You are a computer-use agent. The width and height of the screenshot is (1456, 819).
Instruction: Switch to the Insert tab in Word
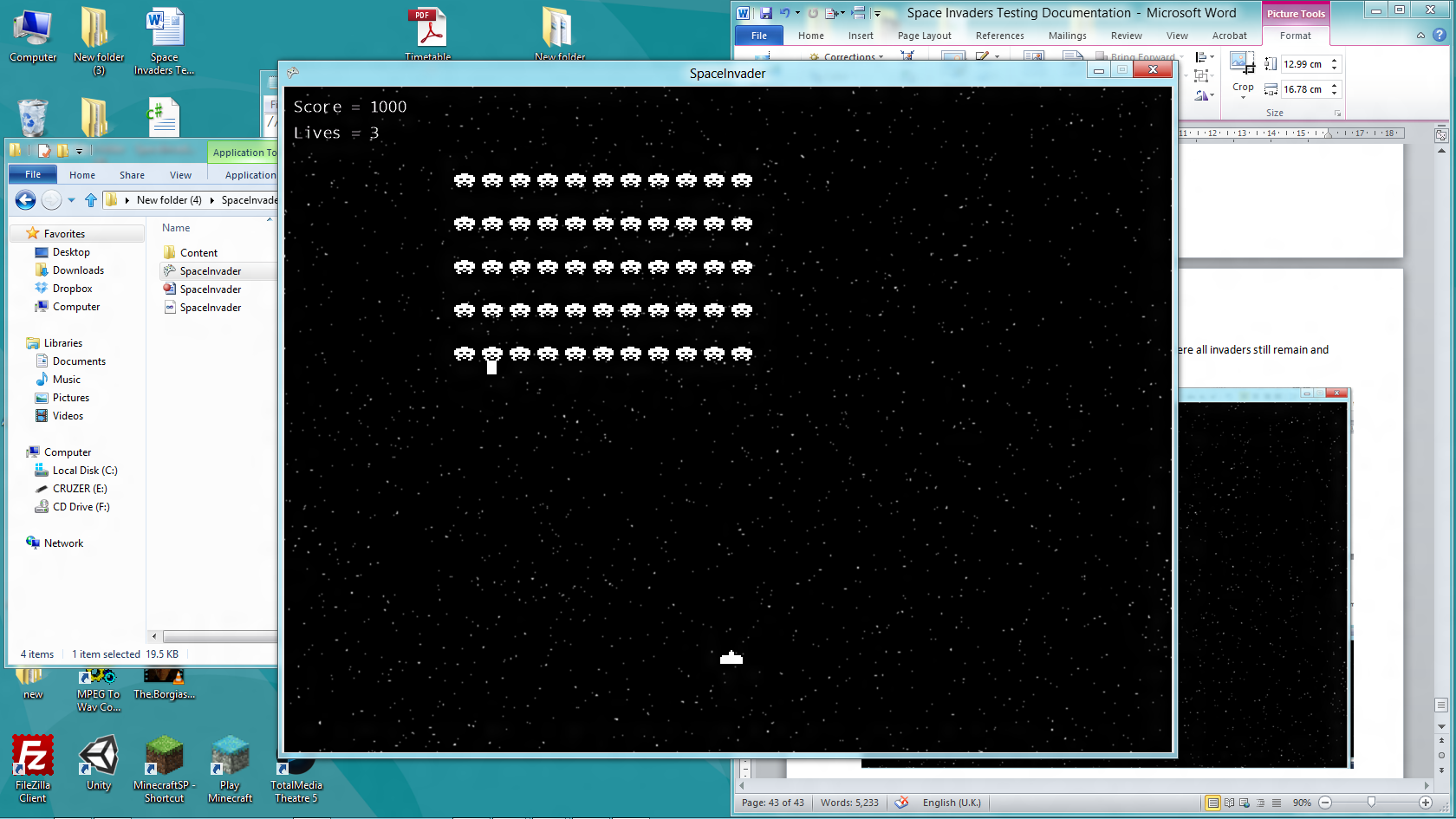861,36
